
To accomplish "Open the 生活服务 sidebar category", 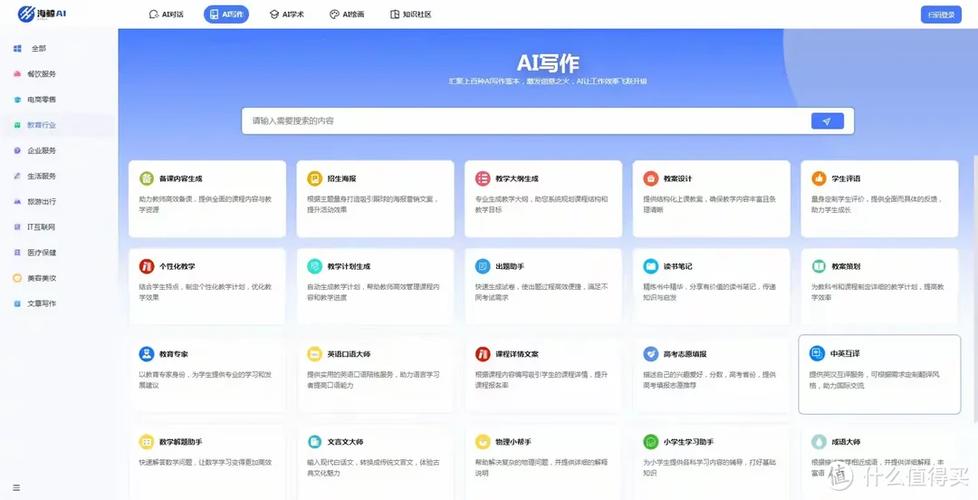I will point(35,176).
